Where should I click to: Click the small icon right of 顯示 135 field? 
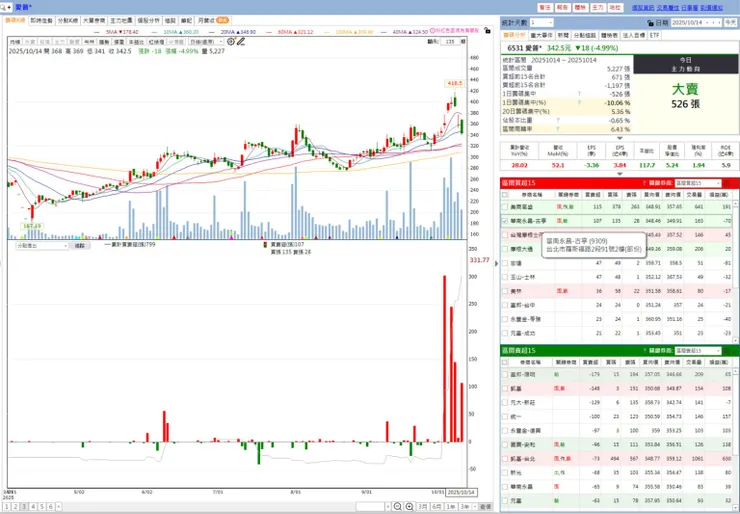click(463, 42)
